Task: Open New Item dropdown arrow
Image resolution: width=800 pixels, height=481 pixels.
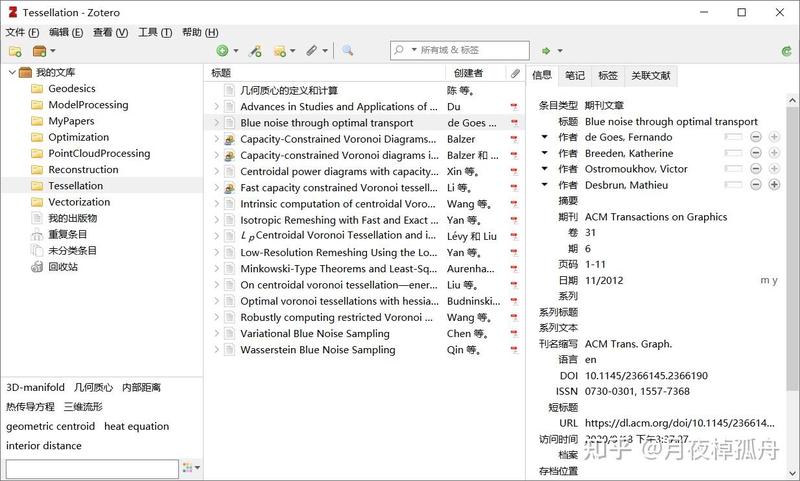Action: 236,50
